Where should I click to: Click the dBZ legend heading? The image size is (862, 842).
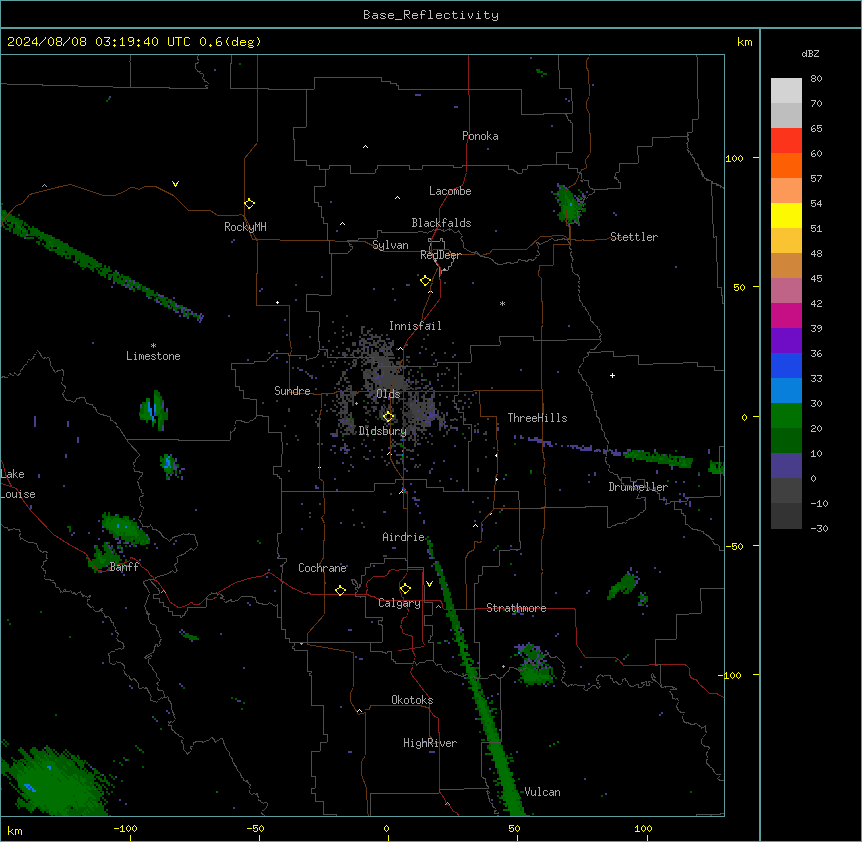(x=810, y=53)
